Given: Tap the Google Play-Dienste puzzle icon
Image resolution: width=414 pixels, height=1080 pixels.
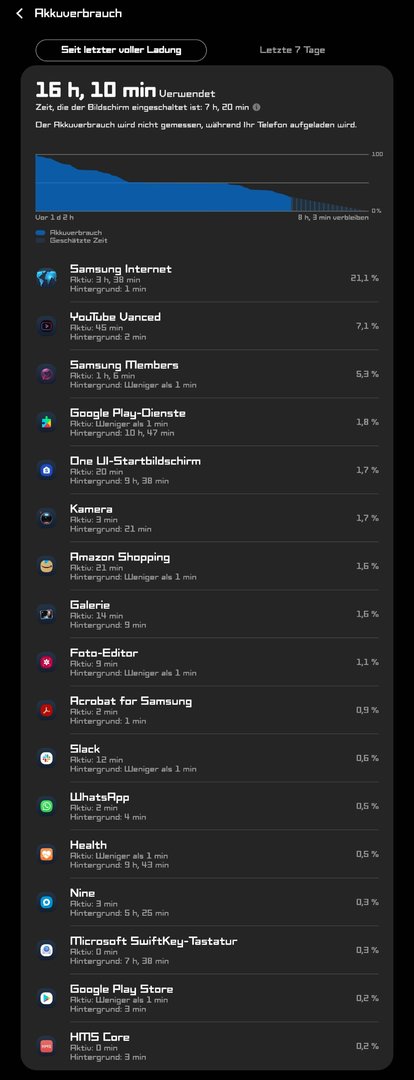Looking at the screenshot, I should point(46,422).
